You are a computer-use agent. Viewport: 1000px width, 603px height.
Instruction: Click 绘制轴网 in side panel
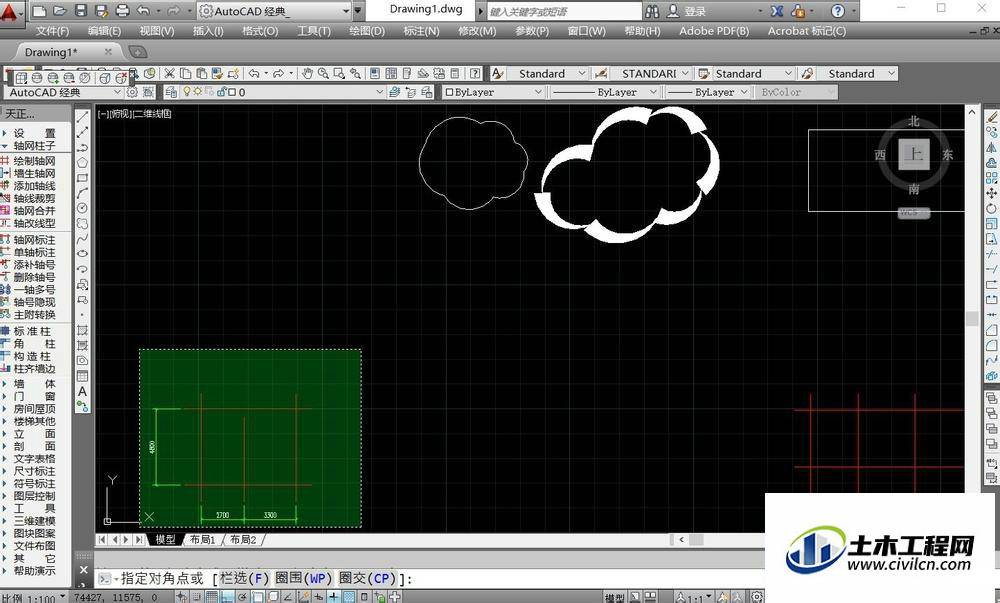pyautogui.click(x=34, y=161)
